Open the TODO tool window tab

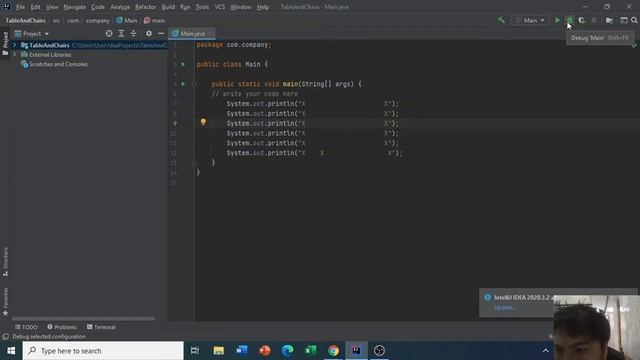coord(26,327)
